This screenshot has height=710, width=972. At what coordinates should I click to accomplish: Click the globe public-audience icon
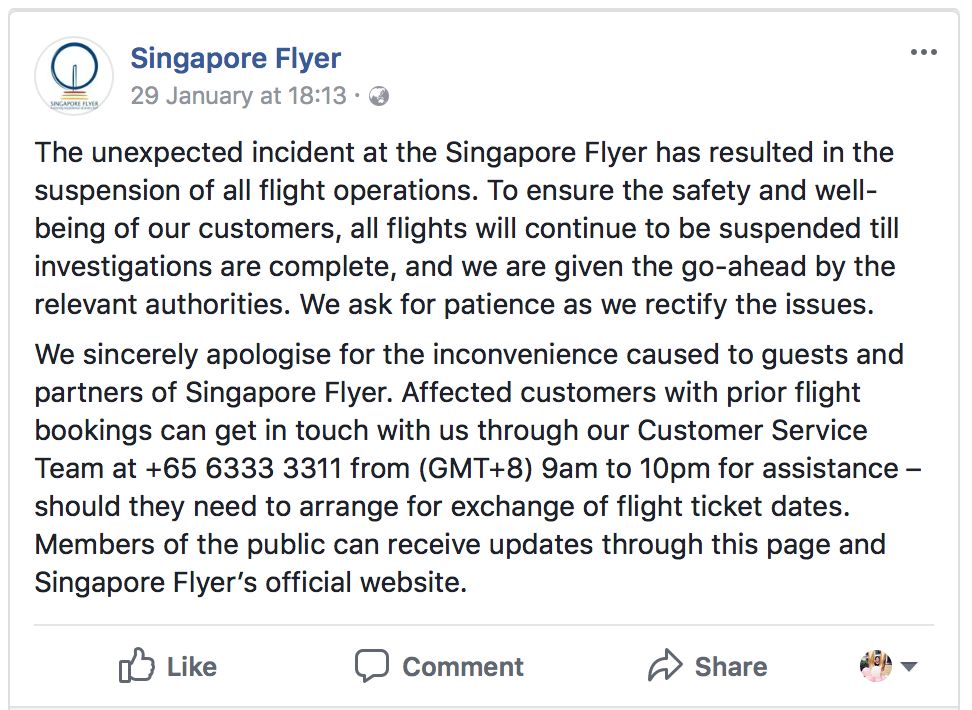pyautogui.click(x=379, y=97)
